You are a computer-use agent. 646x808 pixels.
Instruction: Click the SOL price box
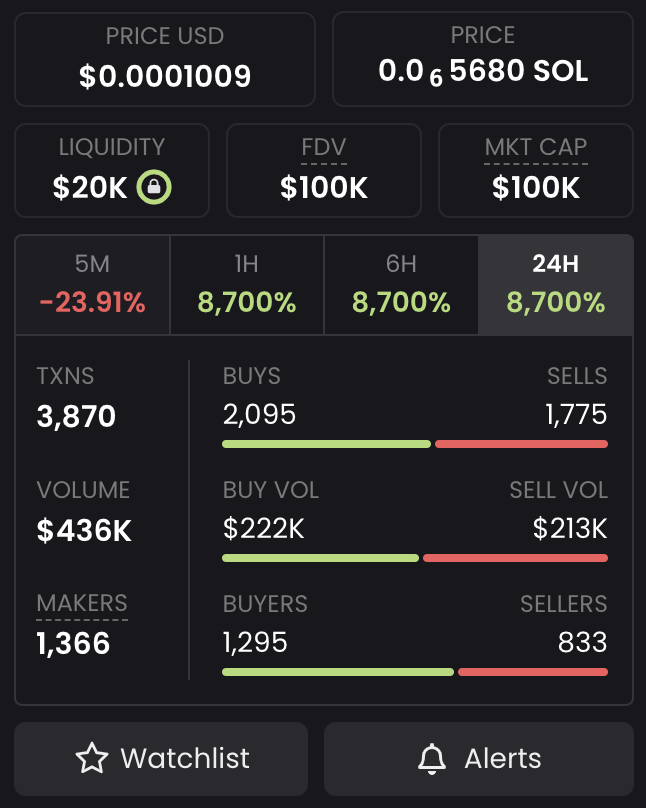[x=483, y=59]
